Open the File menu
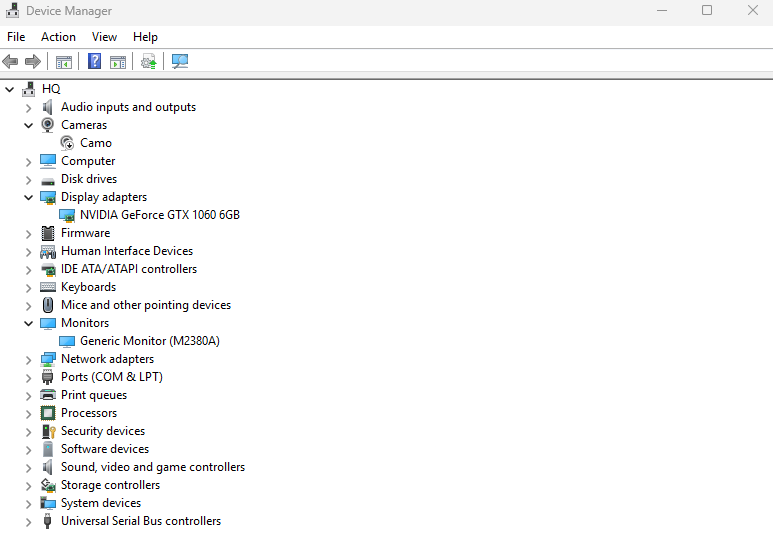The height and width of the screenshot is (540, 773). tap(16, 37)
